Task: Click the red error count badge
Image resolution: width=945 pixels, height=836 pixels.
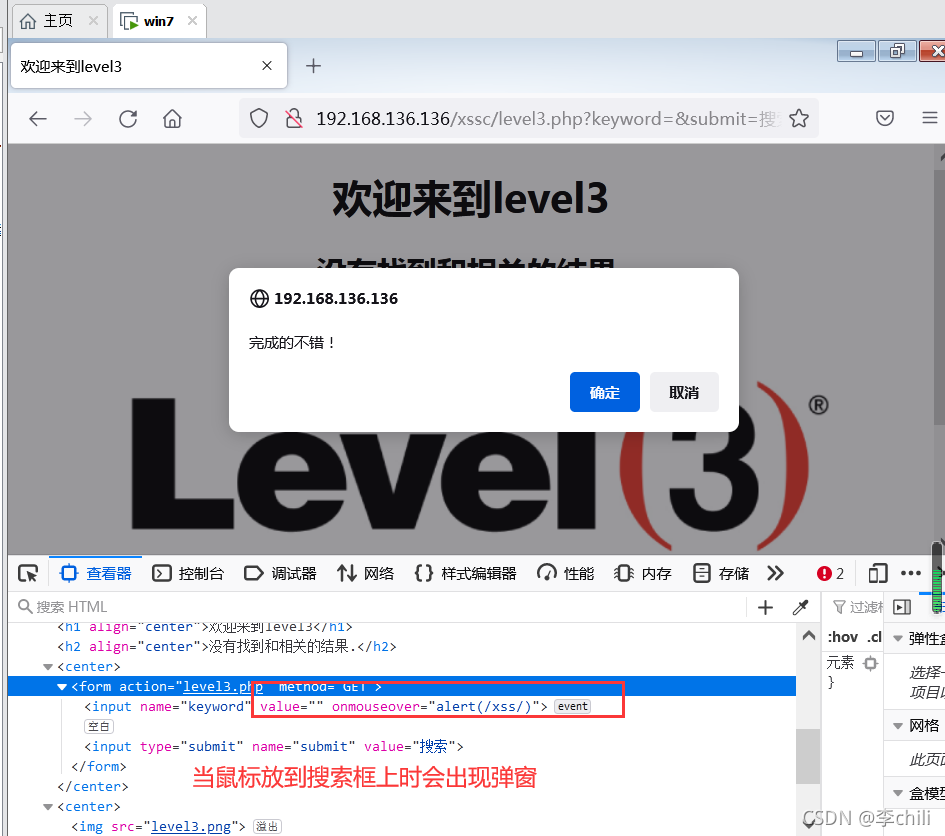Action: coord(830,573)
